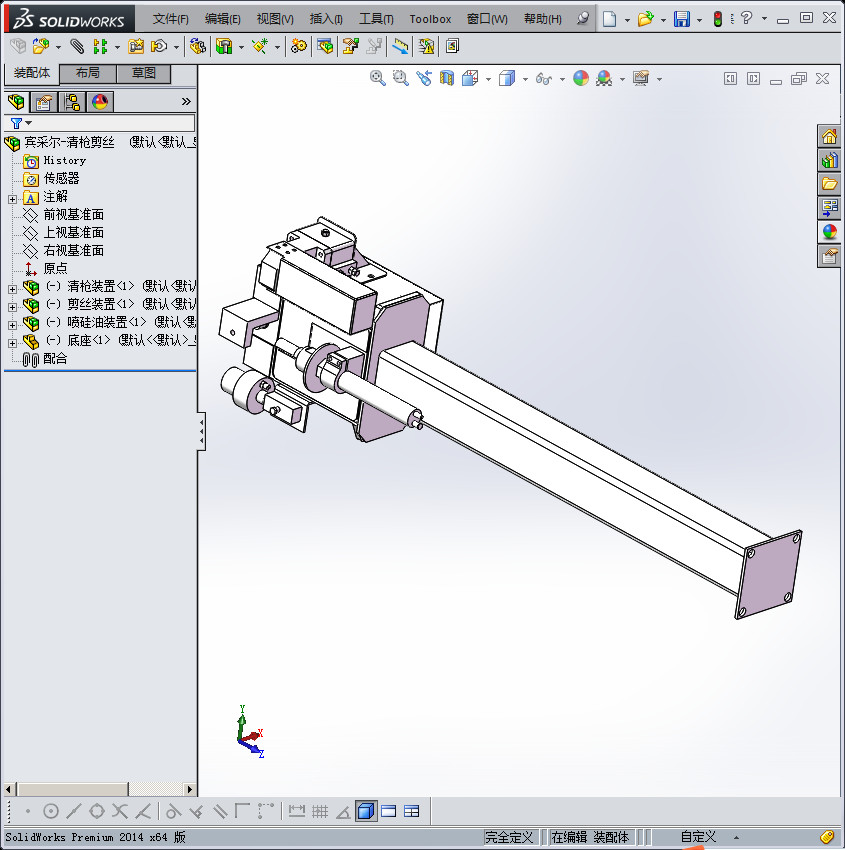Select the 配合 mates folder in tree
845x850 pixels.
(55, 358)
